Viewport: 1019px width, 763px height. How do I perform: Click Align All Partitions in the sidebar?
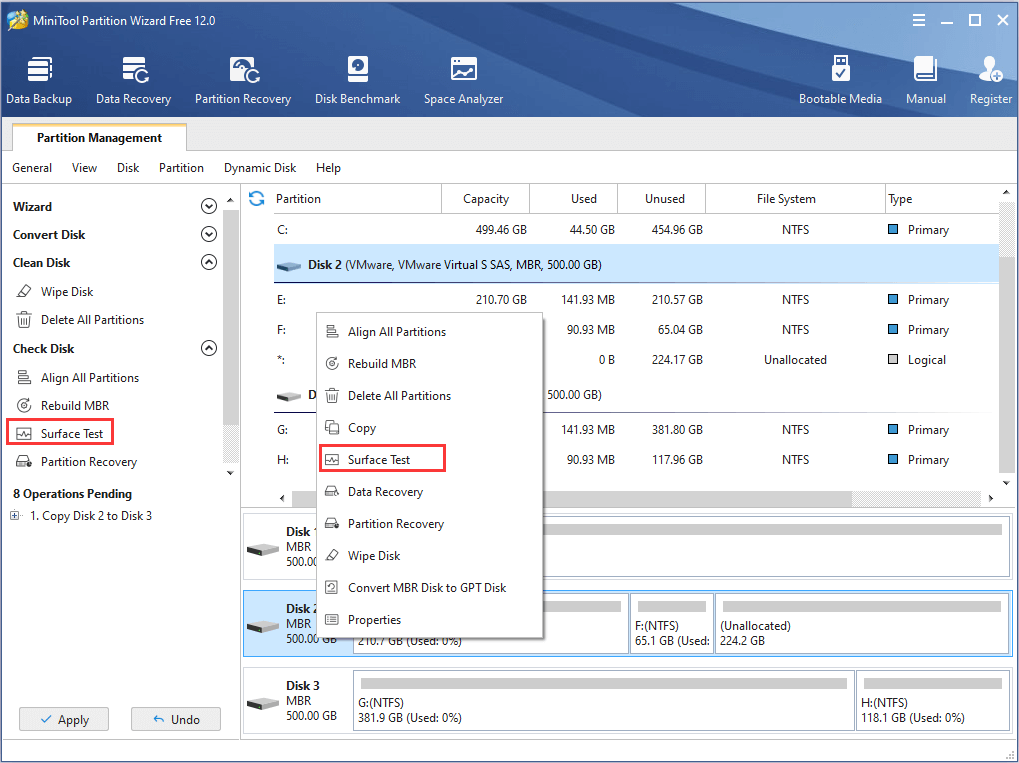point(77,378)
